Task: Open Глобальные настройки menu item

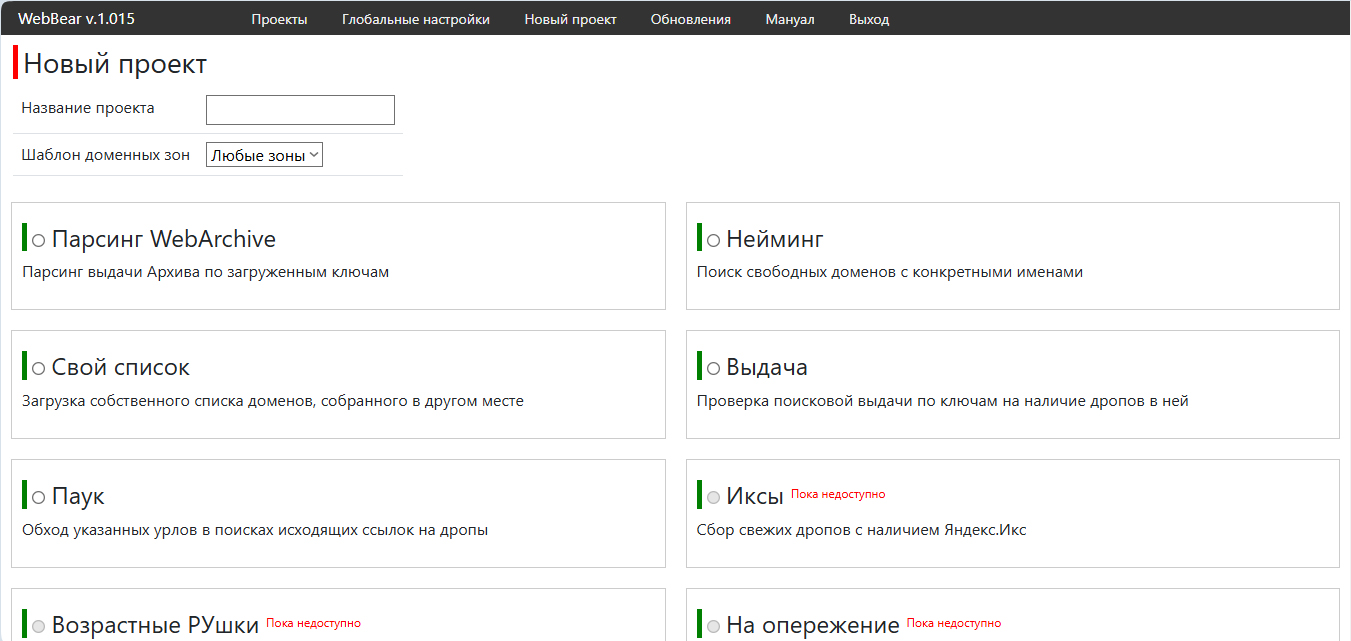Action: point(416,19)
